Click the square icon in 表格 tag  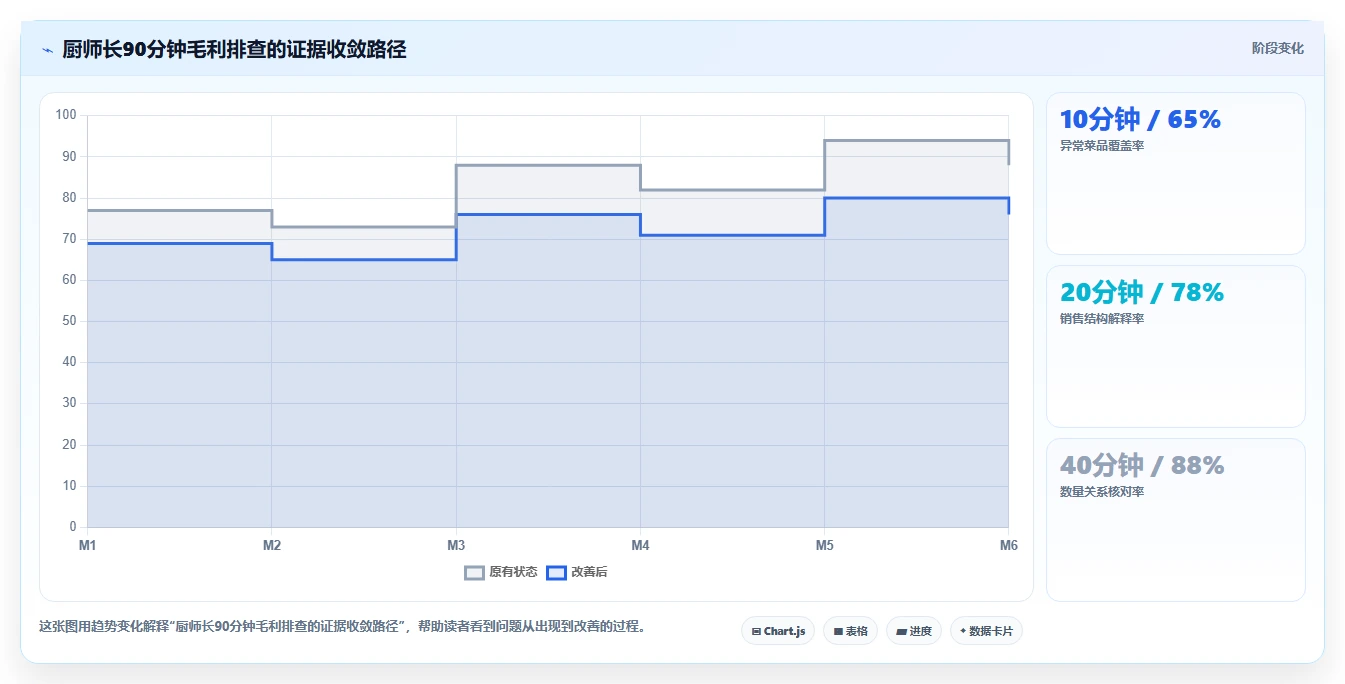[x=838, y=632]
